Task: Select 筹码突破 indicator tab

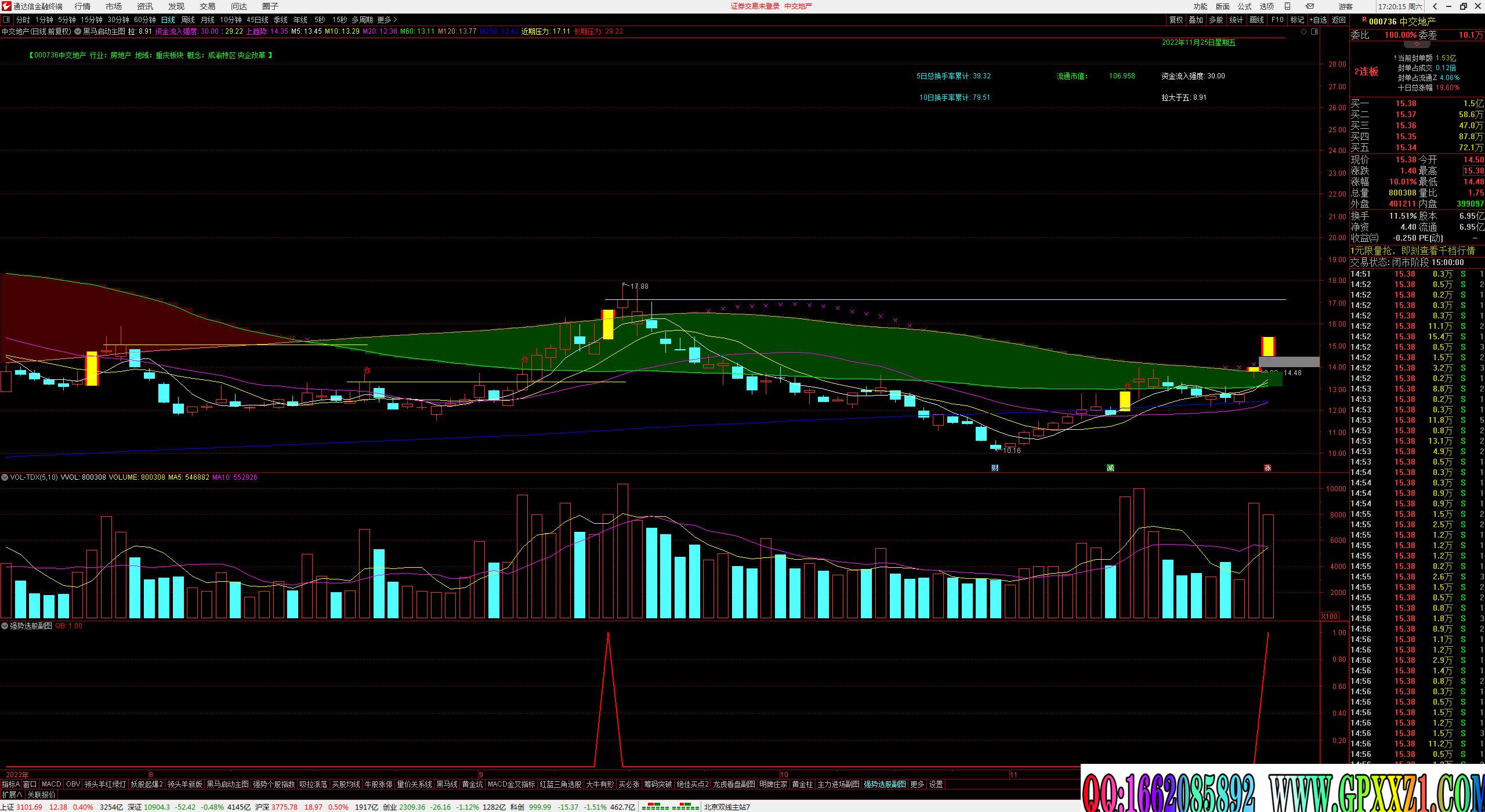Action: point(658,784)
